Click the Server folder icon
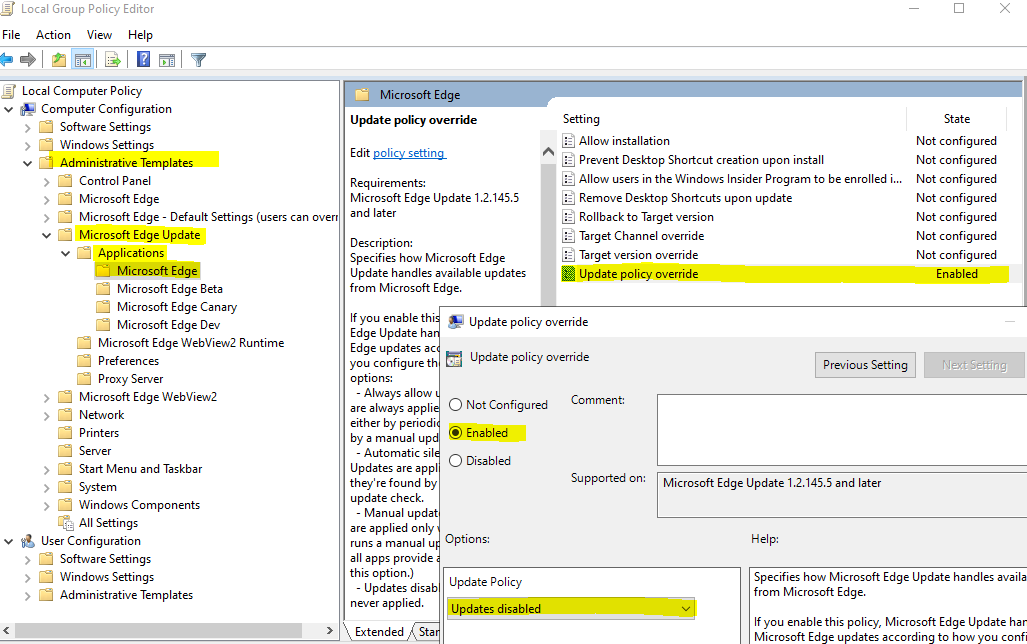Screen dimensions: 1027x644 65,451
